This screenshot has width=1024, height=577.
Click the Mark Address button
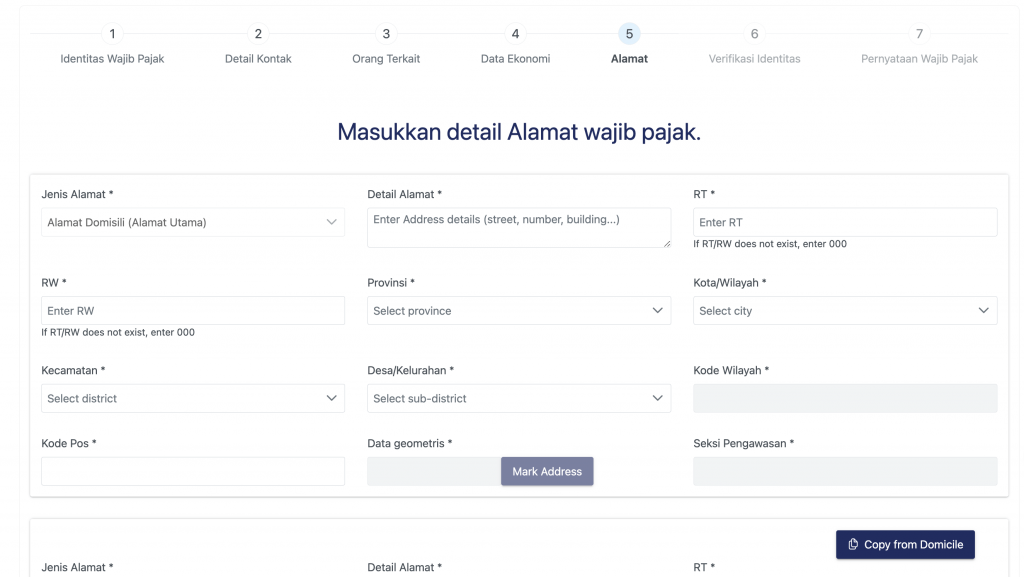point(547,471)
